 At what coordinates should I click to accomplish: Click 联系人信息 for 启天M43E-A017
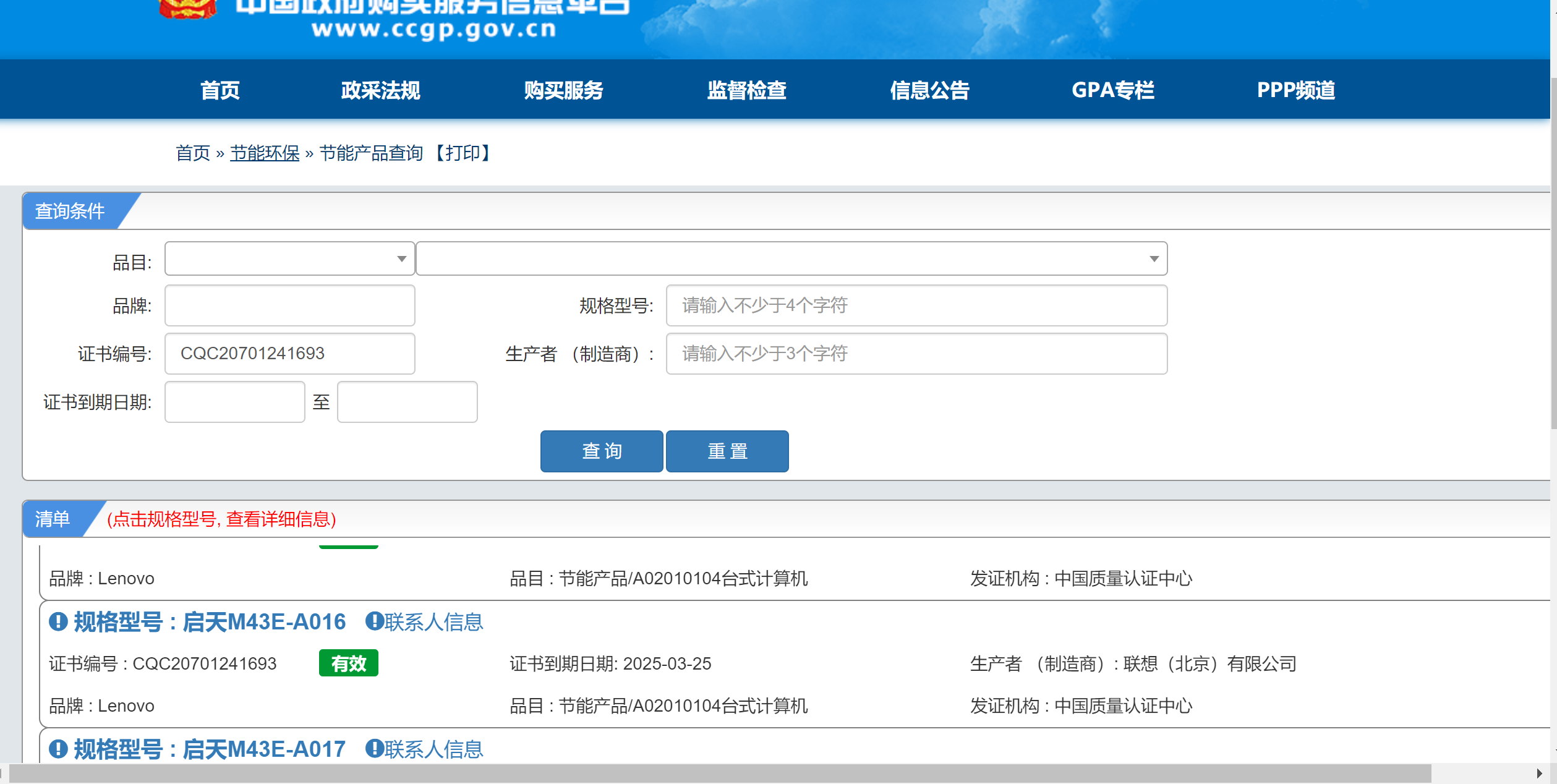[433, 749]
